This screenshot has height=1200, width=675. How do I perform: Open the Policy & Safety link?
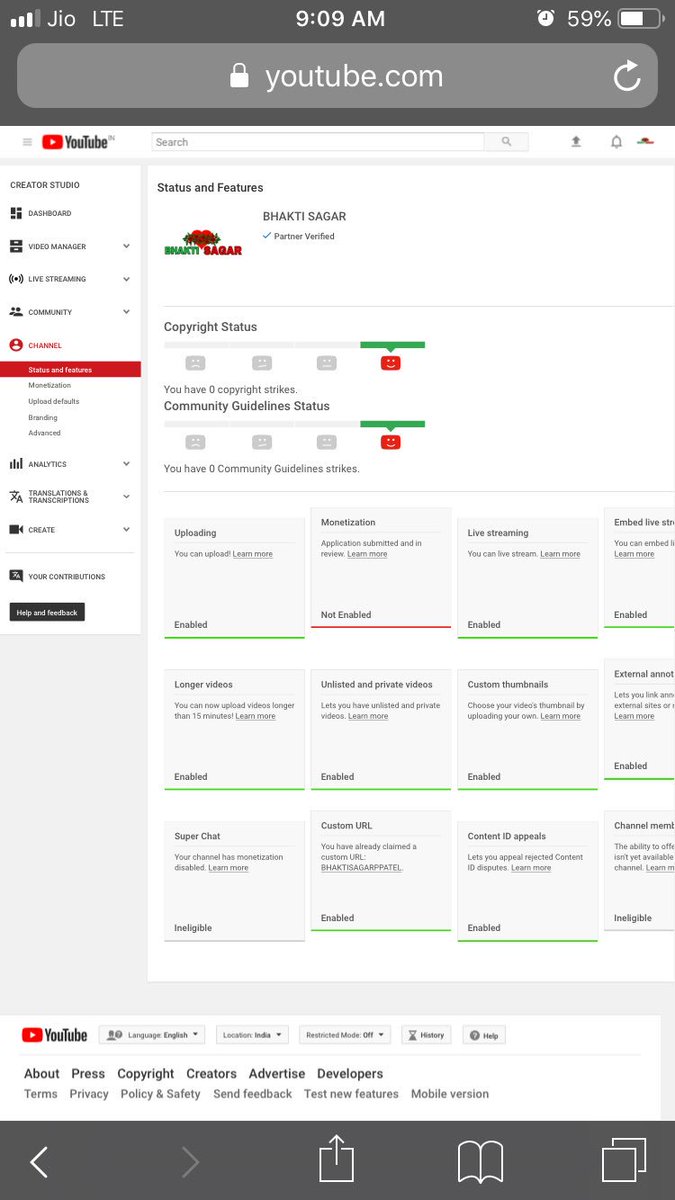click(x=160, y=1094)
